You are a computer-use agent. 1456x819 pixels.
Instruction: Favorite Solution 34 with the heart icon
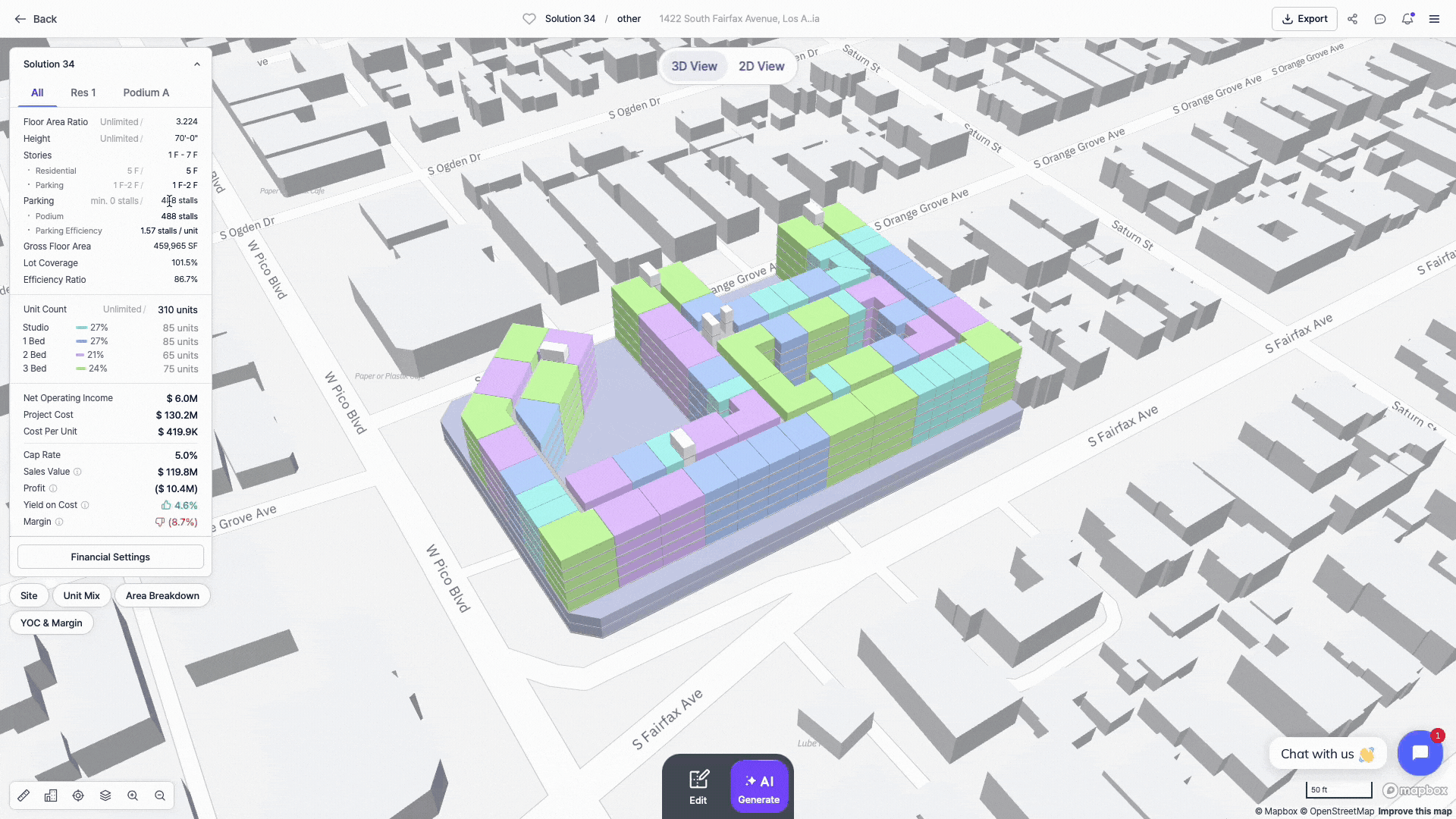(529, 19)
